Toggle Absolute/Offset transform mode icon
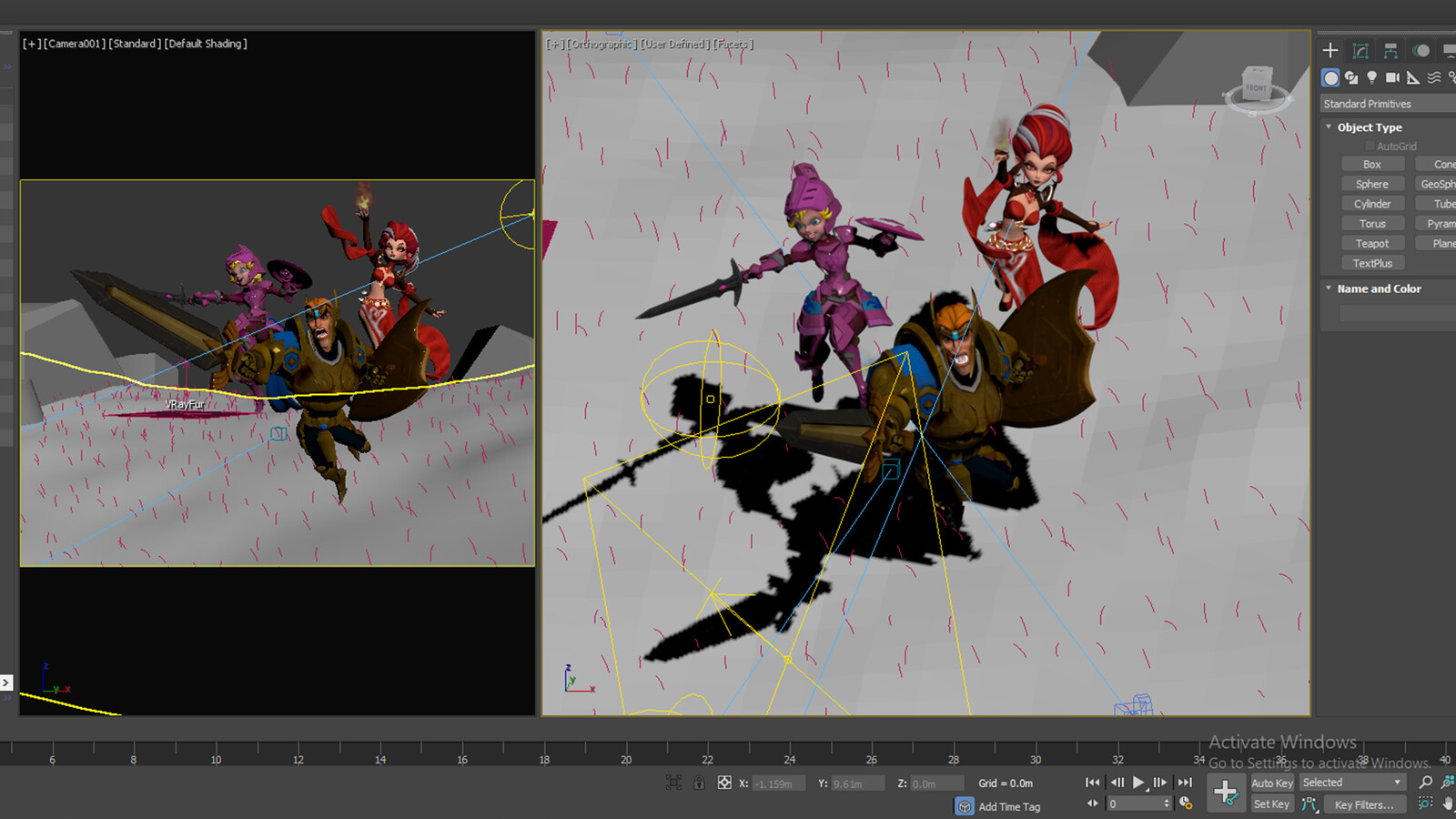Screen dimensions: 1456x819 [724, 783]
